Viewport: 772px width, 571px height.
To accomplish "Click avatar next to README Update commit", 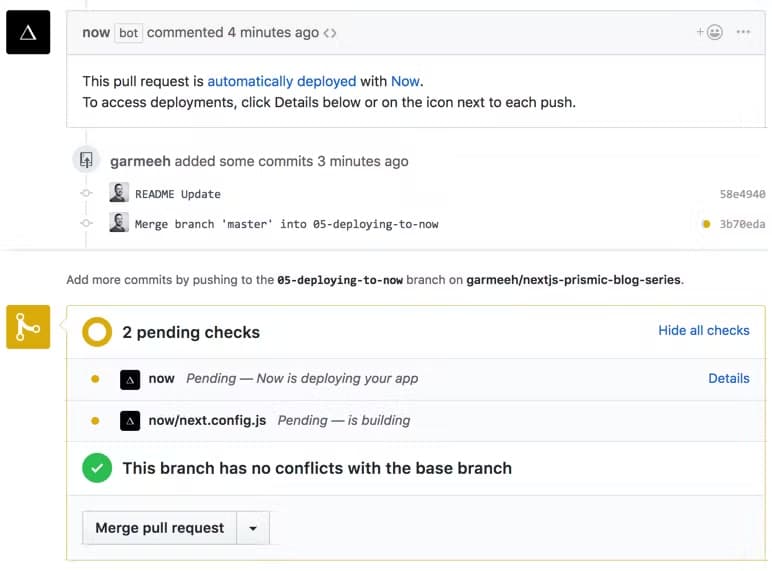I will tap(119, 193).
